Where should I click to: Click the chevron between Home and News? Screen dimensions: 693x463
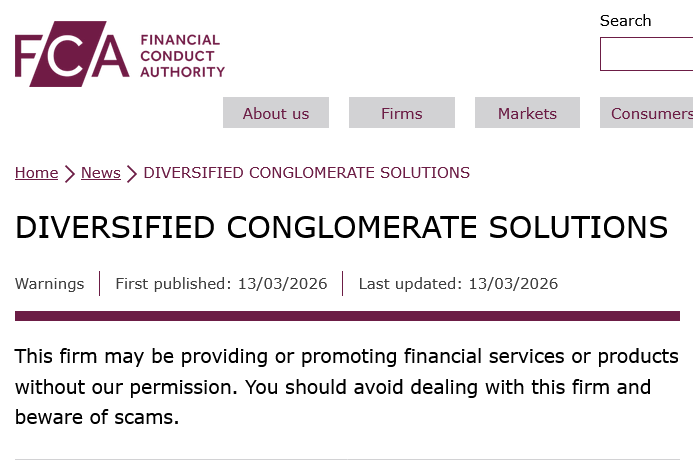pyautogui.click(x=70, y=174)
